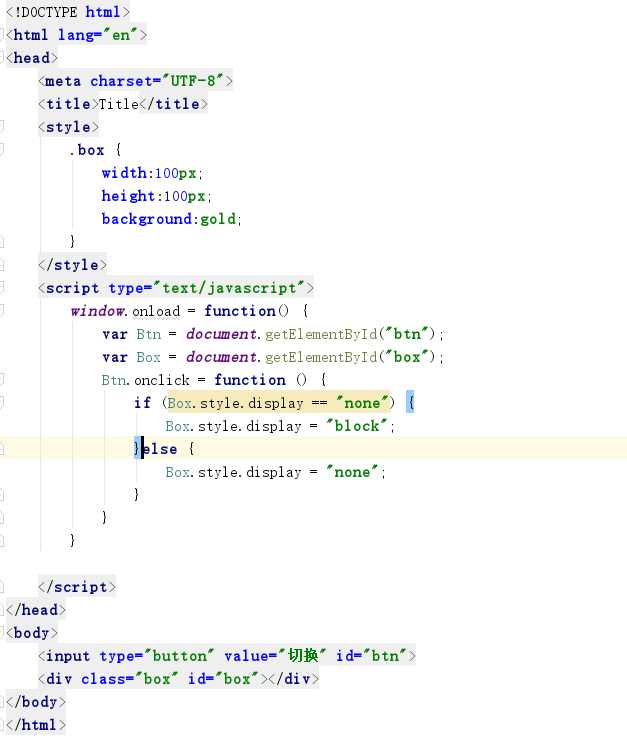
Task: Click id="box" in the div tag
Action: coord(223,678)
